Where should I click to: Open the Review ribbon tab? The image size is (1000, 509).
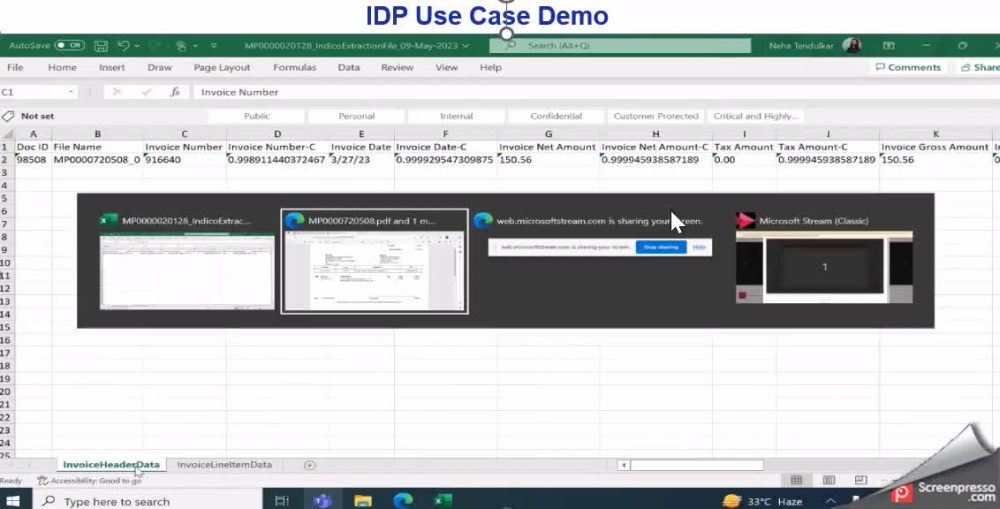click(397, 67)
